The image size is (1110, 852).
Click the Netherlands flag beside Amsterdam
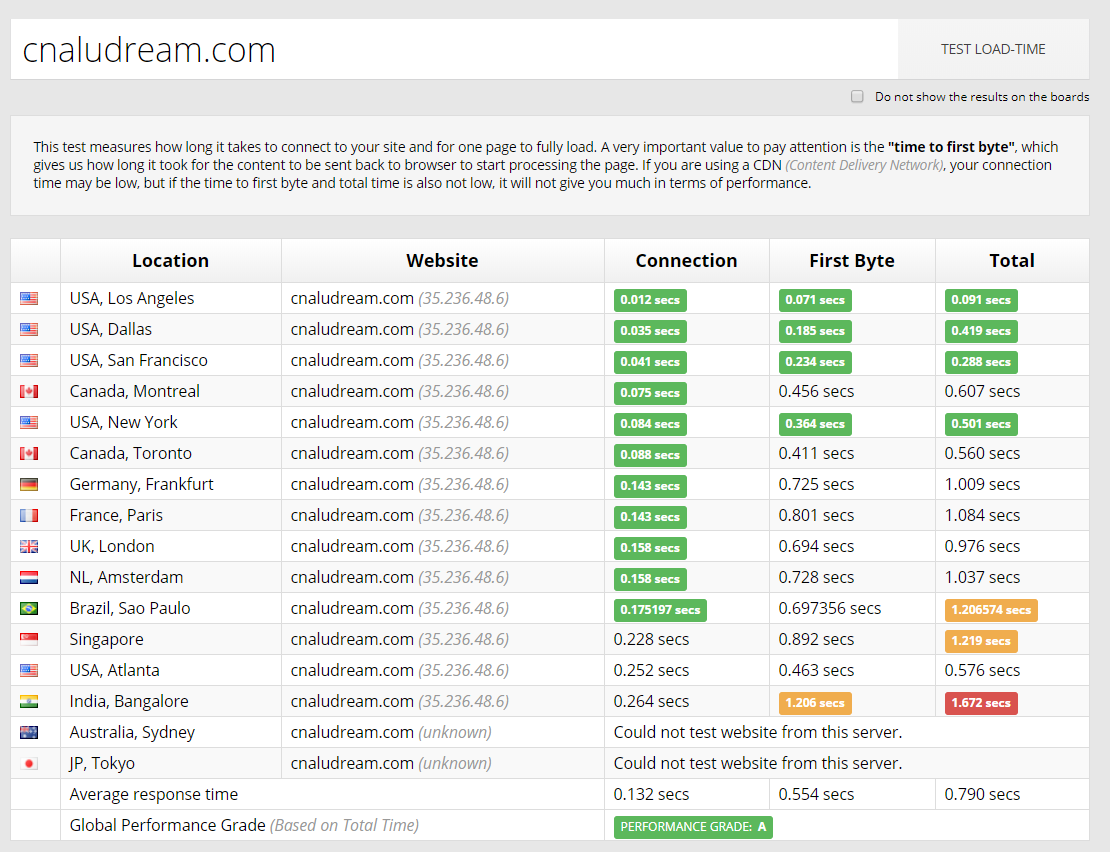pos(29,577)
